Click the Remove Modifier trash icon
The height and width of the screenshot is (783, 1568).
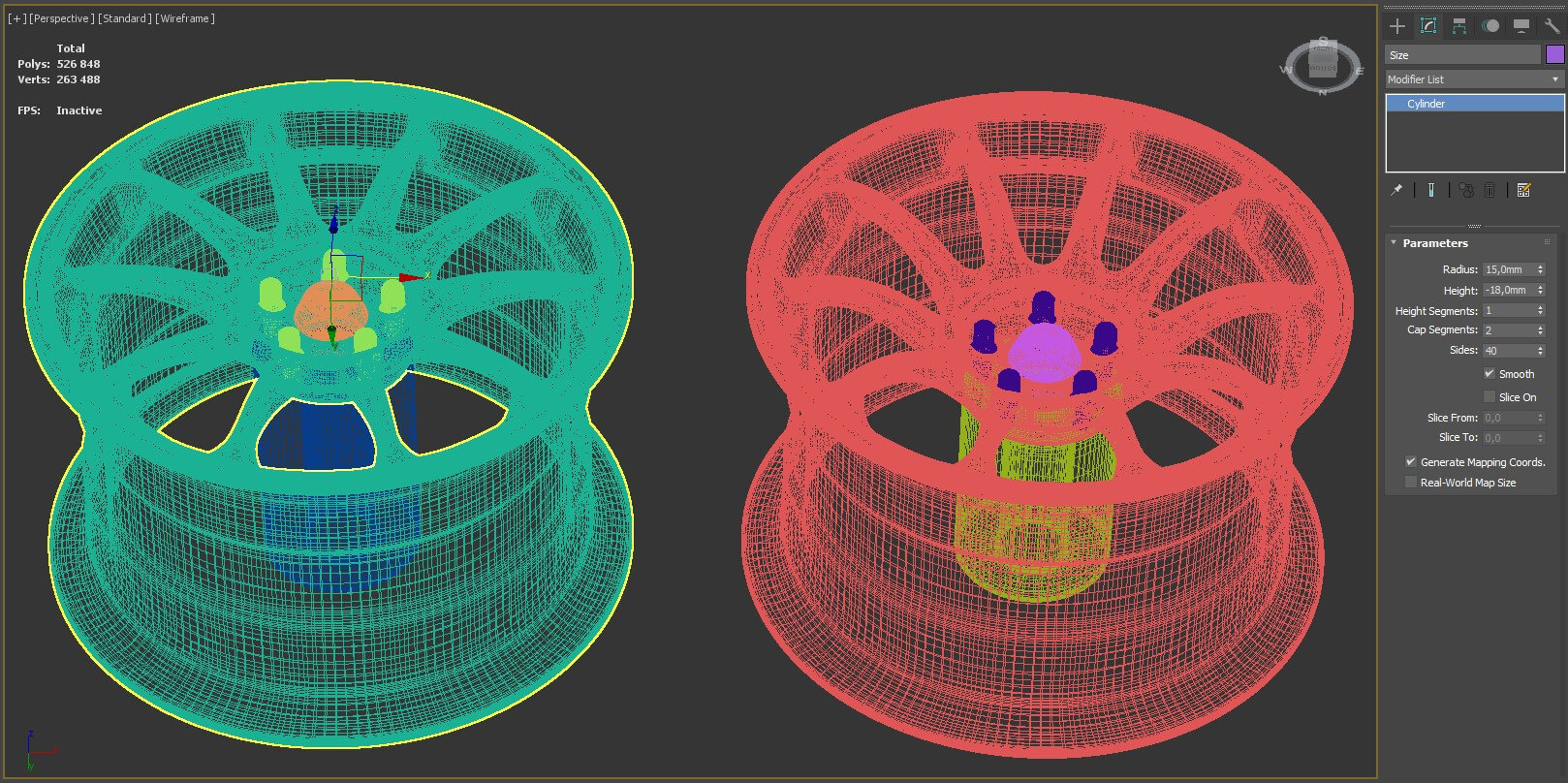coord(1490,190)
